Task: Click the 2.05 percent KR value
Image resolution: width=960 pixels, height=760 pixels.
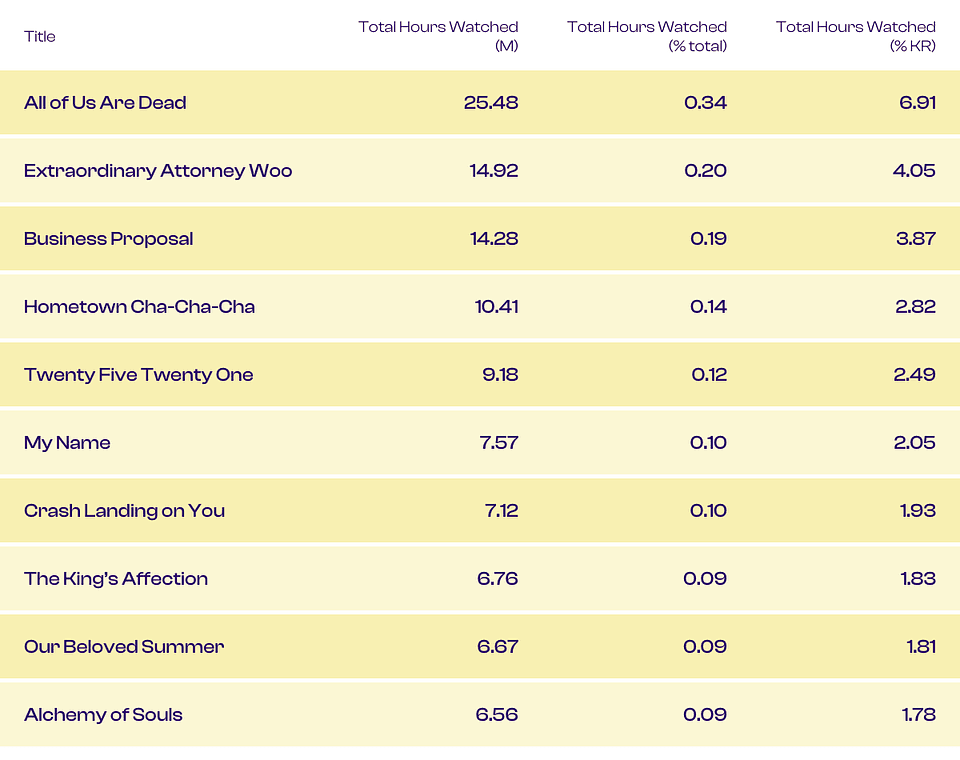Action: click(915, 442)
